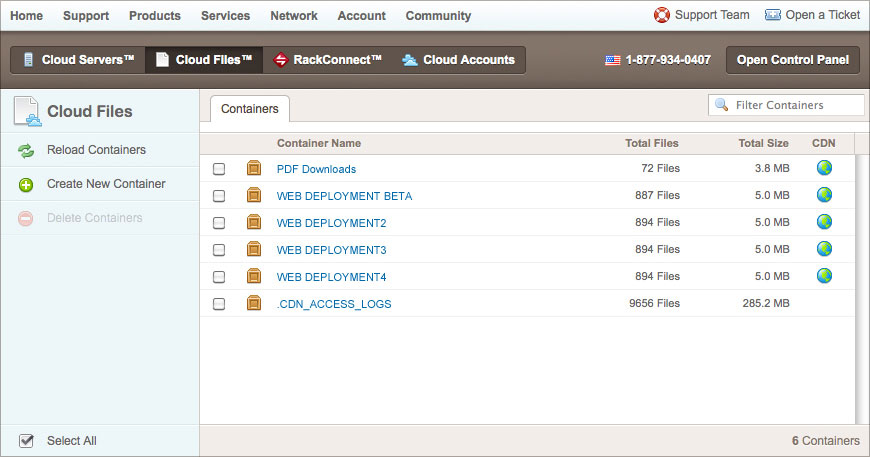
Task: Click the PDF Downloads container box icon
Action: pyautogui.click(x=254, y=168)
